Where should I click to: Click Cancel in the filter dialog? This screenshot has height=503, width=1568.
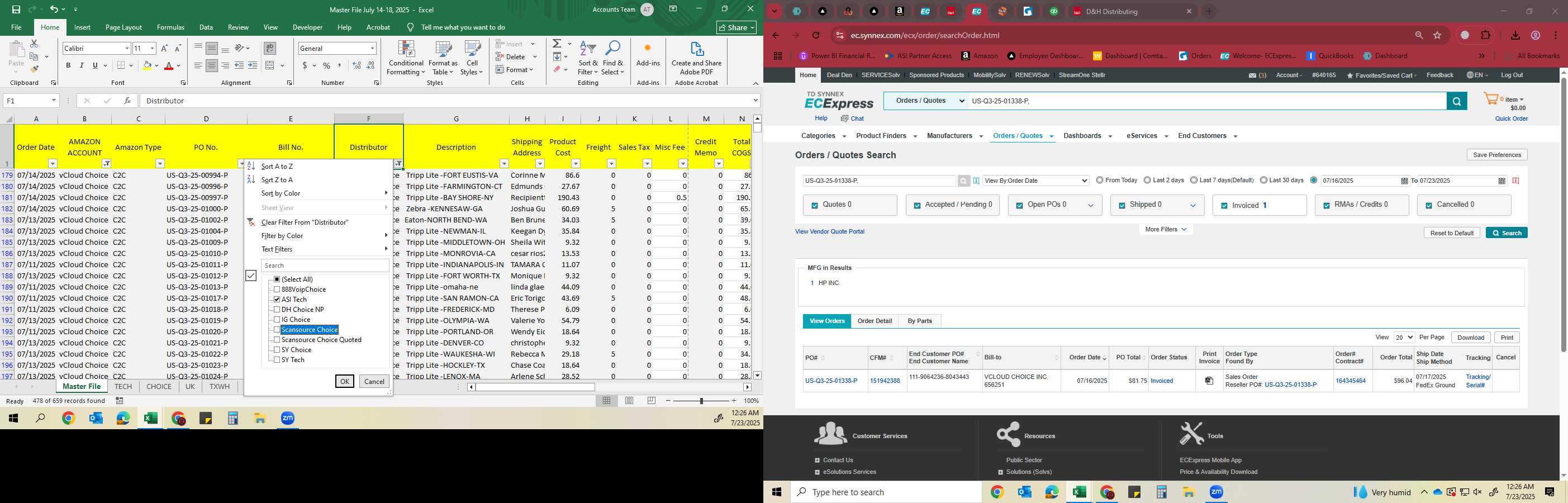coord(374,381)
